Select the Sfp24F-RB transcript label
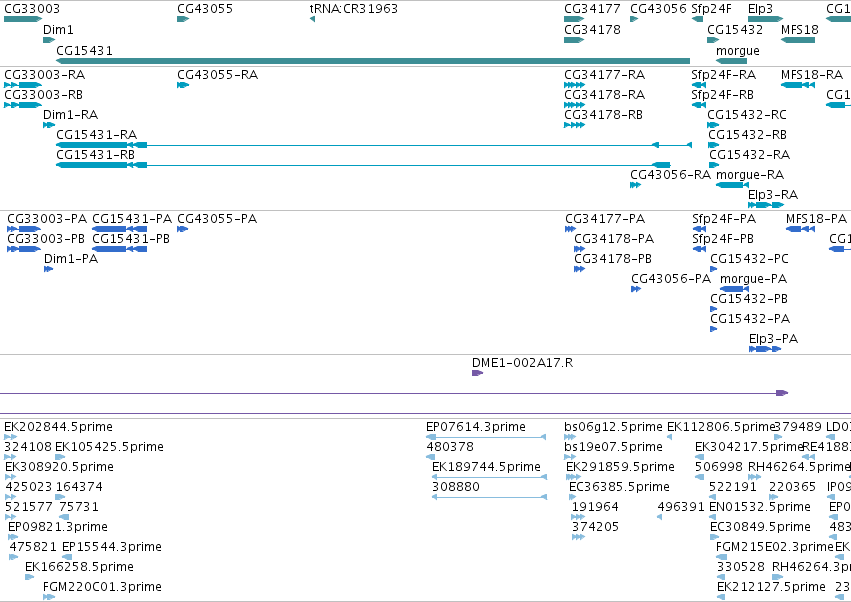Viewport: 851px width, 602px height. point(723,95)
